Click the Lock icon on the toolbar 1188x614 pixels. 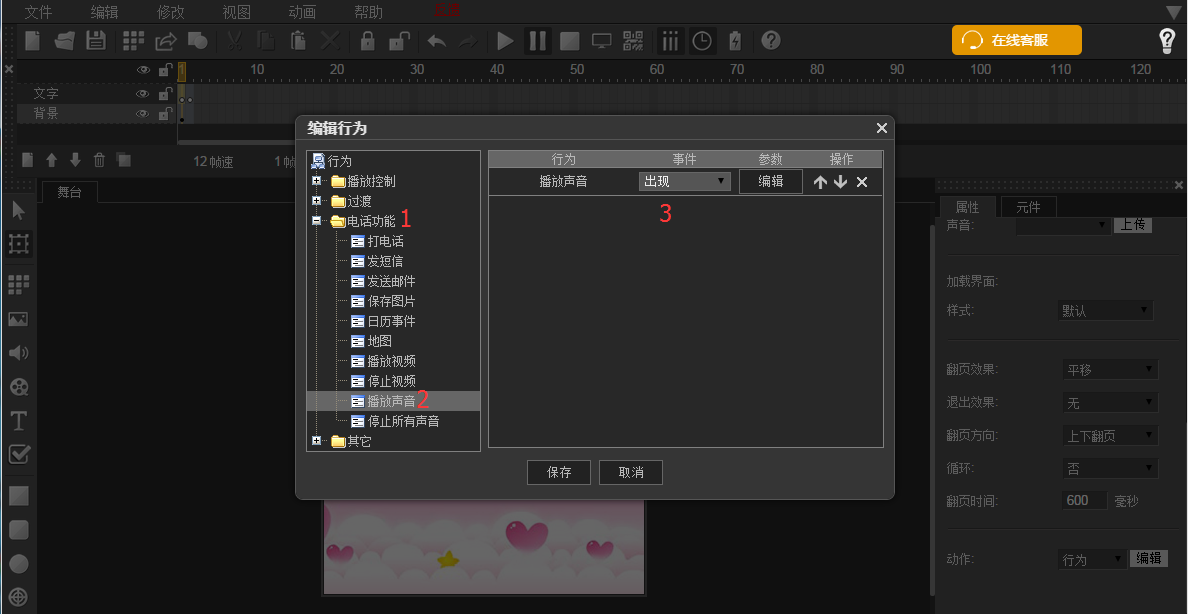[366, 41]
